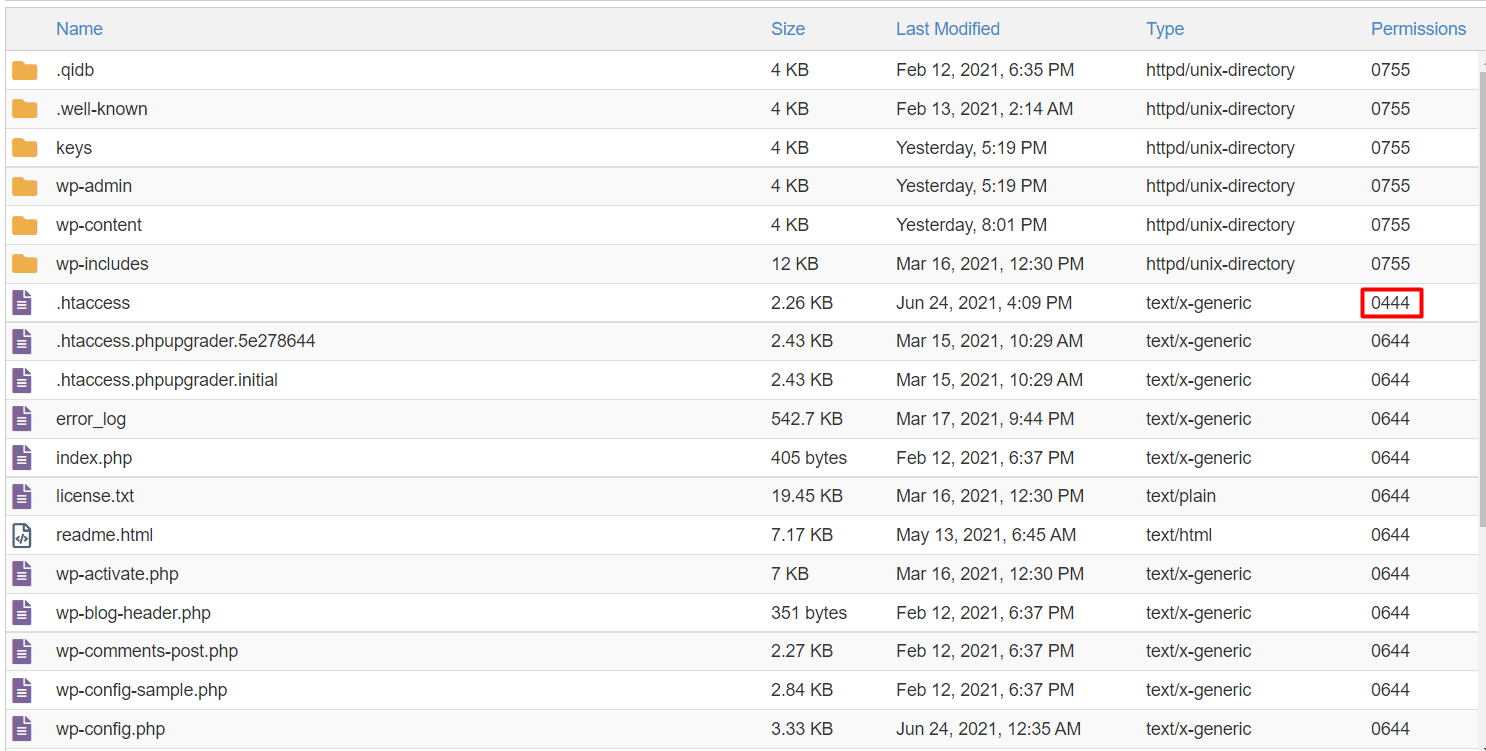Select the wp-includes folder name
1486x751 pixels.
click(102, 264)
